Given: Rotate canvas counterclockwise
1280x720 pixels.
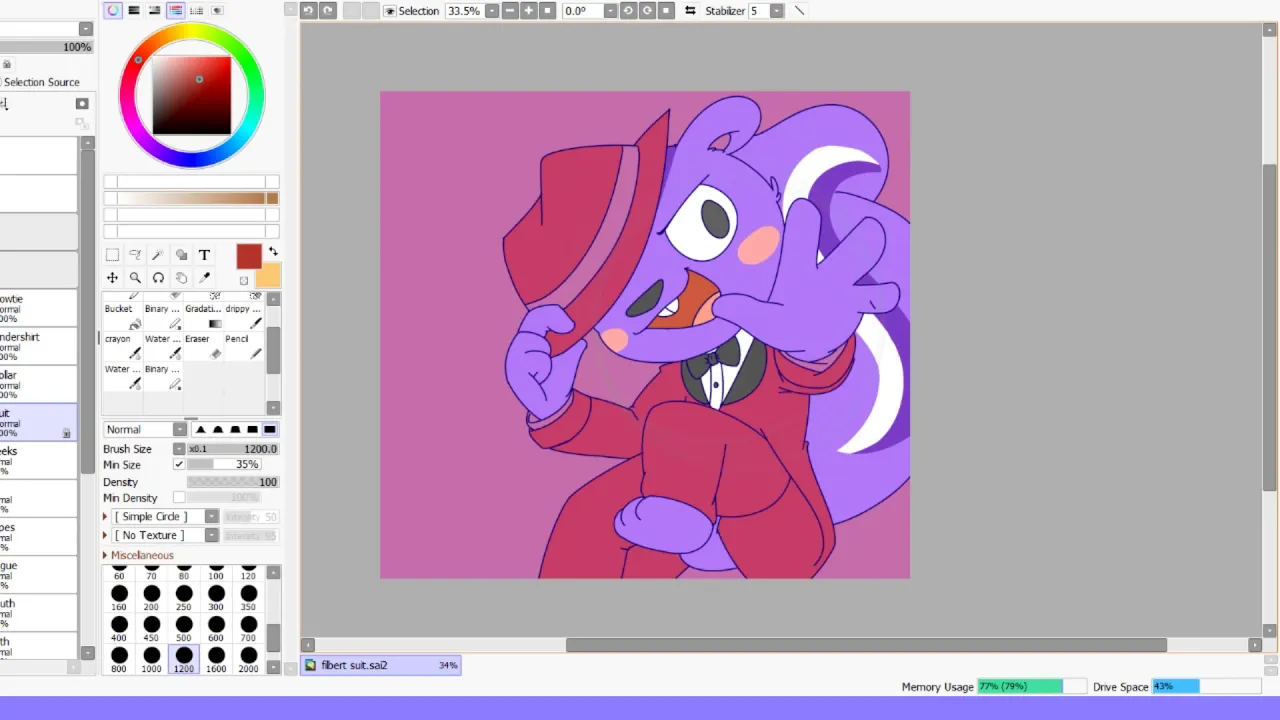Looking at the screenshot, I should coord(628,10).
